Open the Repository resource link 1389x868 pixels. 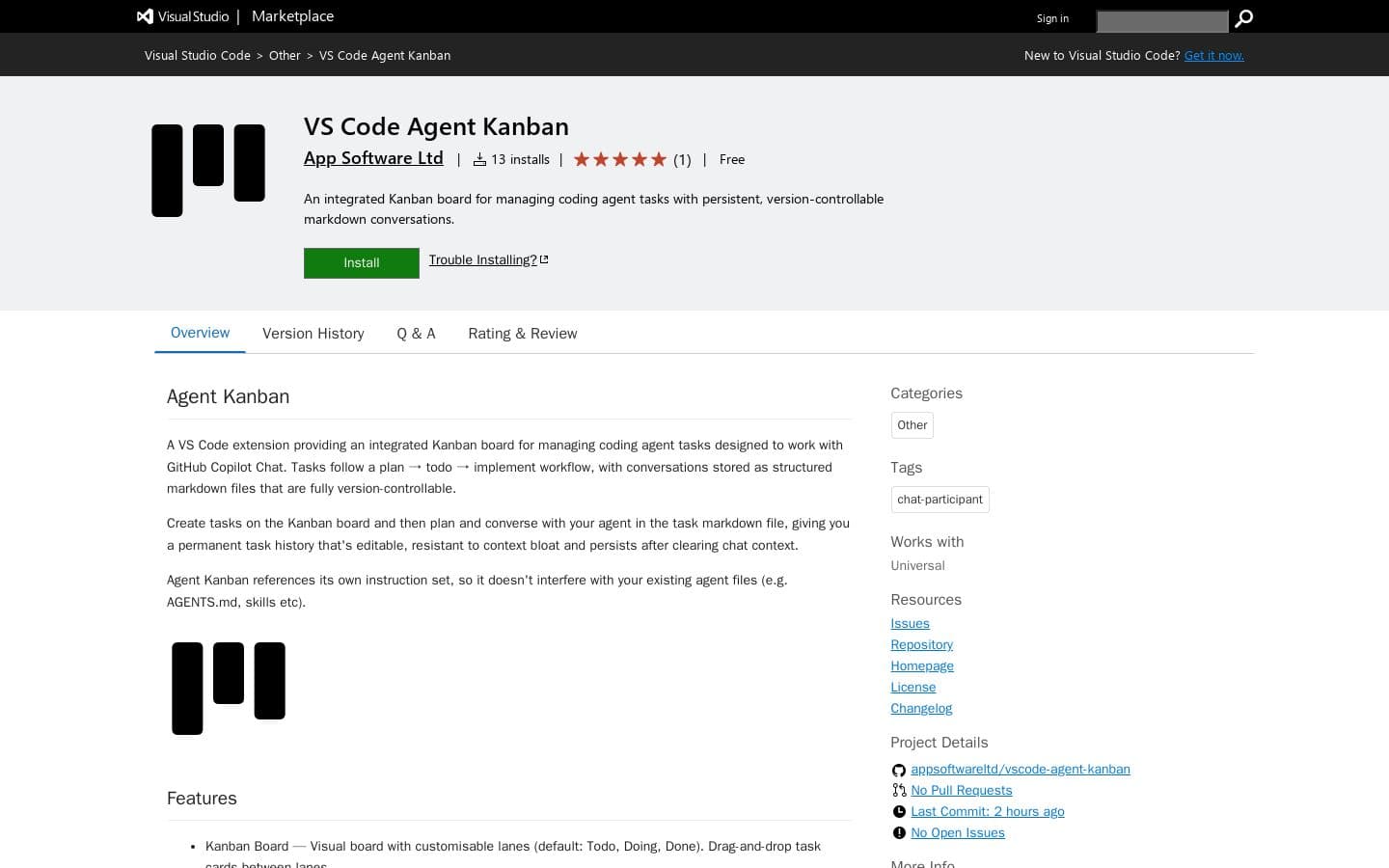pos(921,645)
